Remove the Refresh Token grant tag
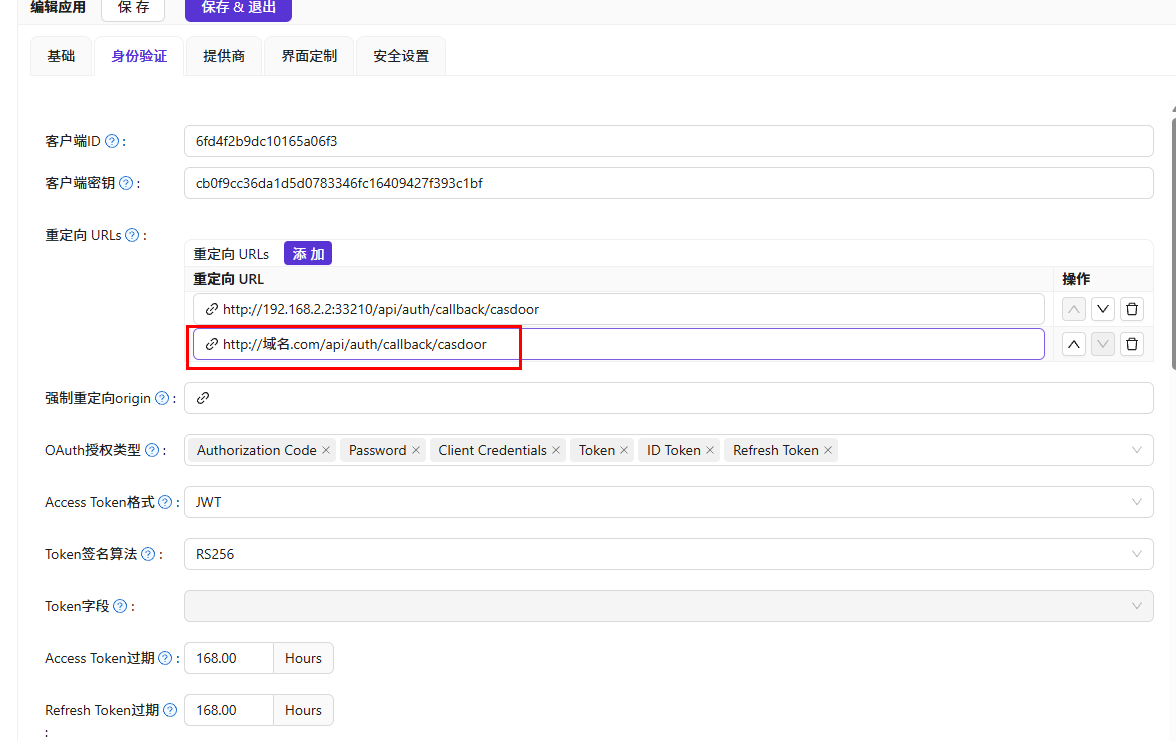Image resolution: width=1176 pixels, height=741 pixels. point(828,451)
